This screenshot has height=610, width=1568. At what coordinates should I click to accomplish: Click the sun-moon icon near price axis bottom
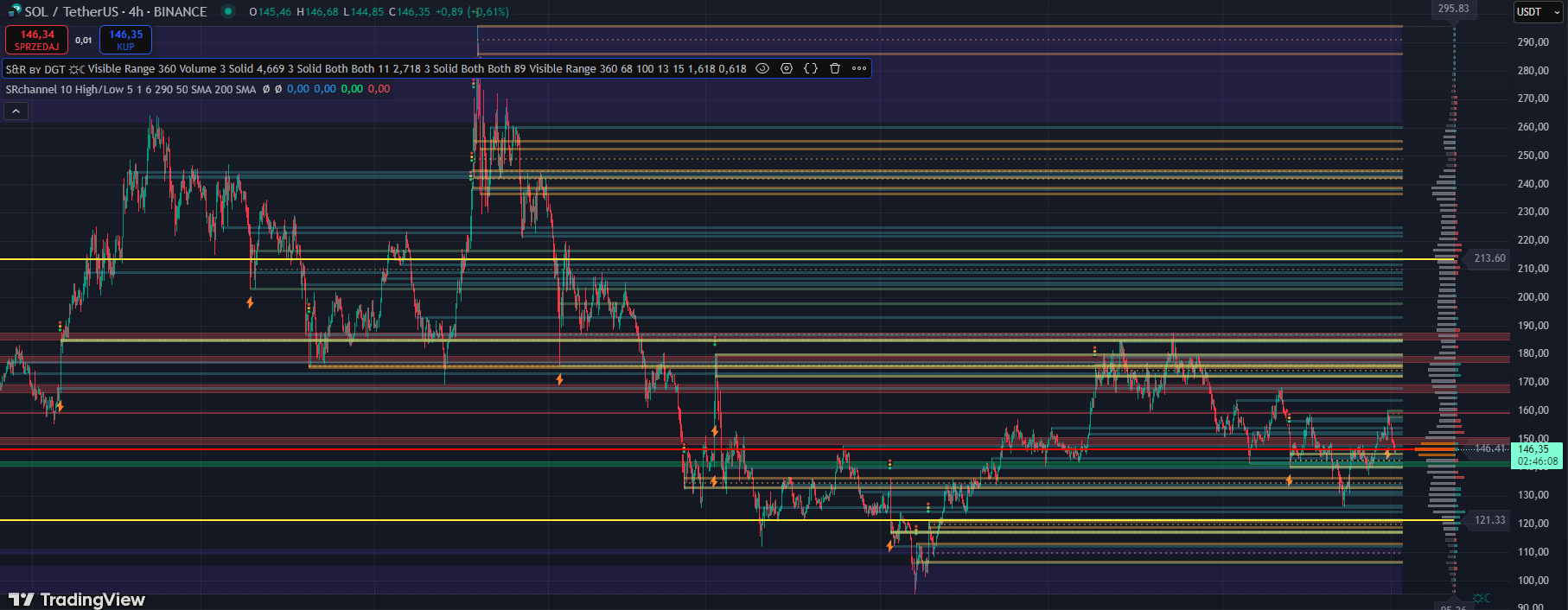tap(1482, 598)
